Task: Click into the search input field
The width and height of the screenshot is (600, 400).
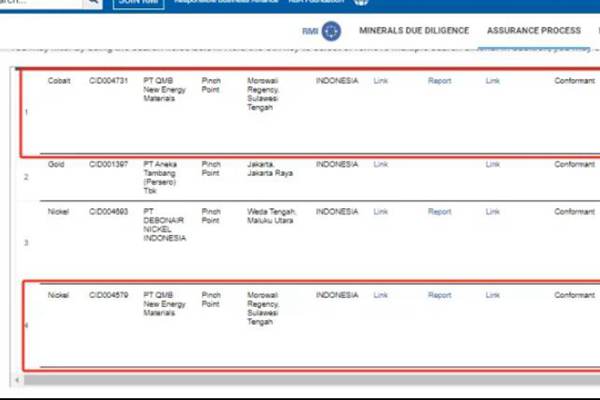Action: (40, 3)
